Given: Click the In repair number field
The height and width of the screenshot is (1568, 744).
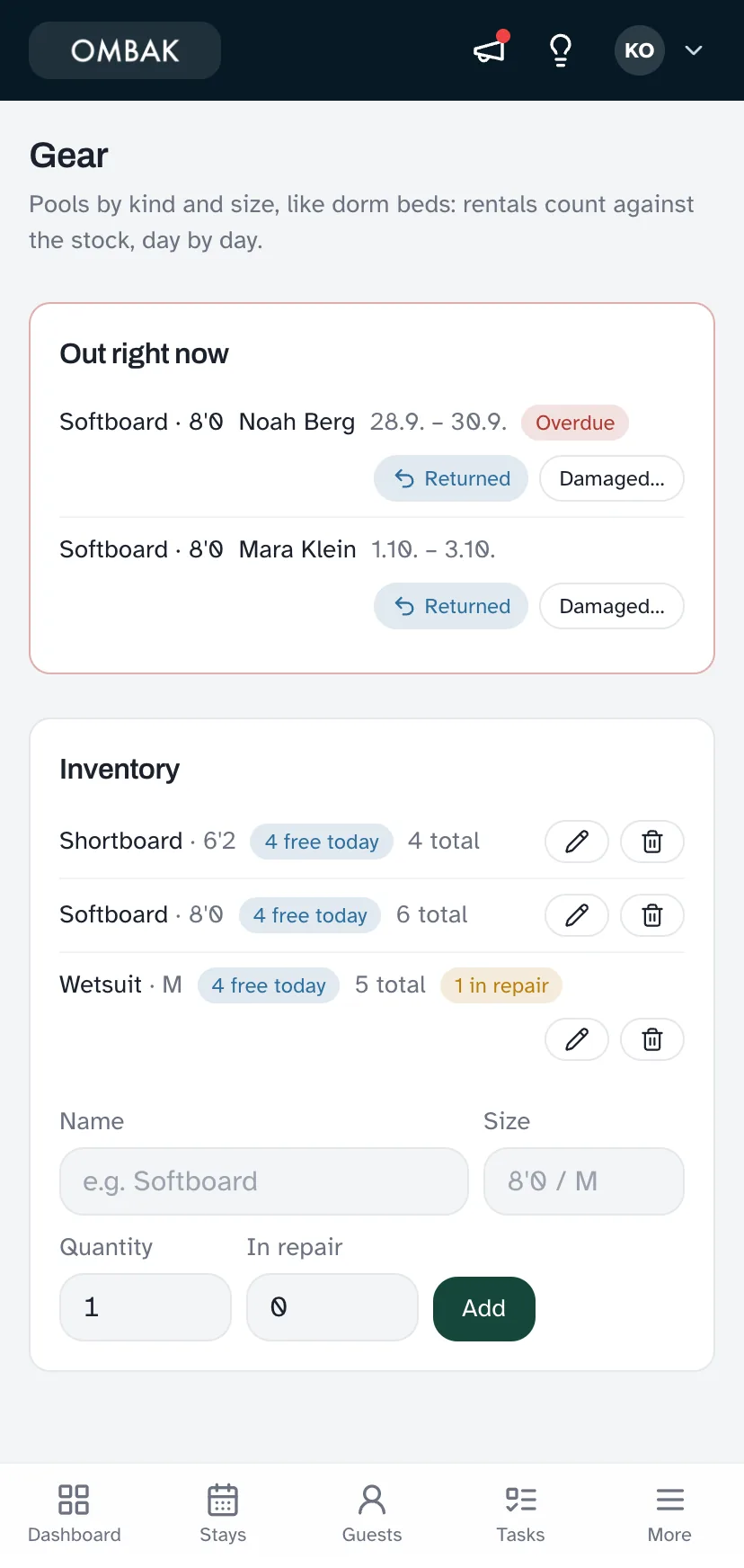Looking at the screenshot, I should tap(332, 1307).
